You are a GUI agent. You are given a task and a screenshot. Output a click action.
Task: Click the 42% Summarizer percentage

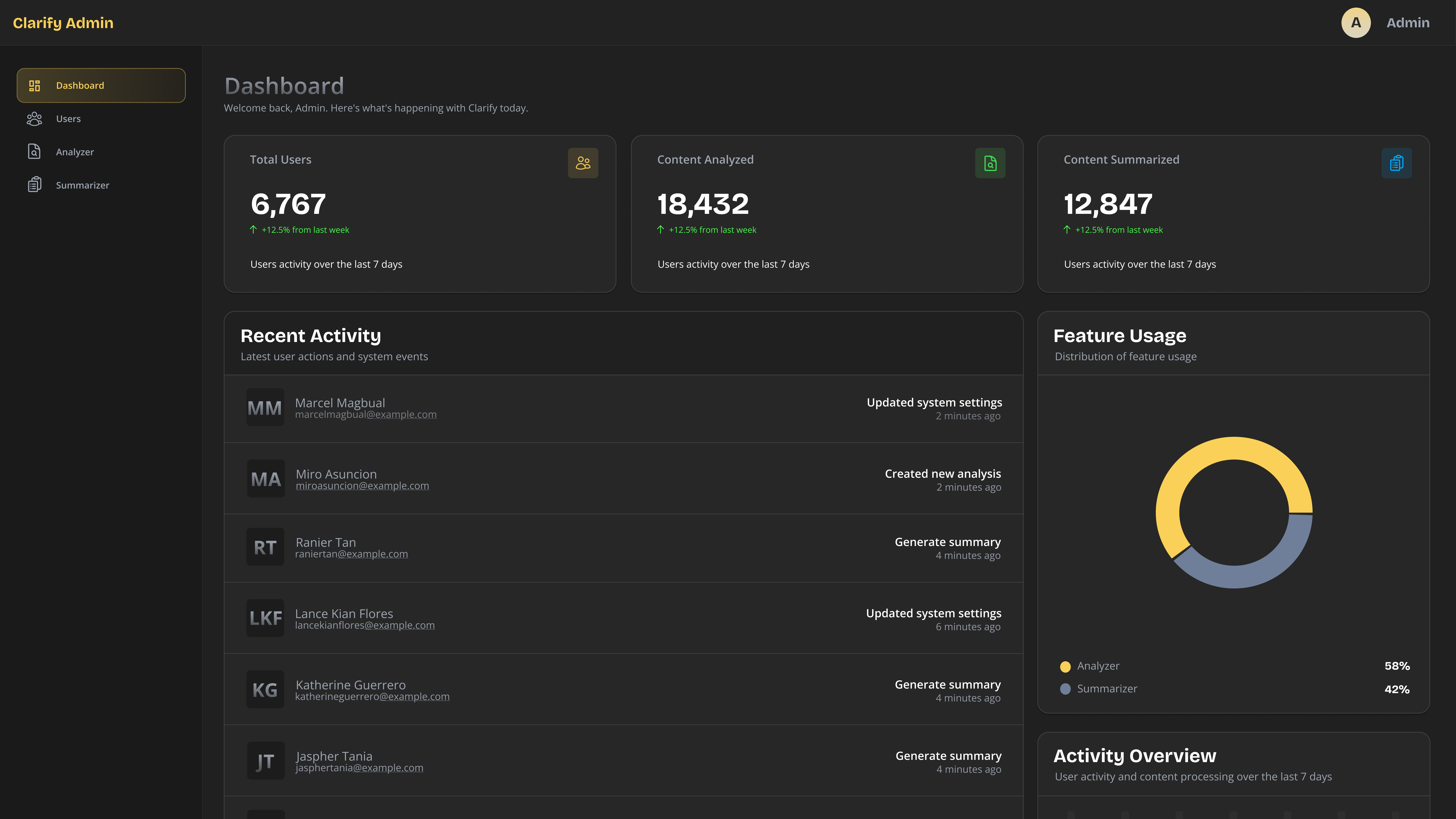point(1397,690)
